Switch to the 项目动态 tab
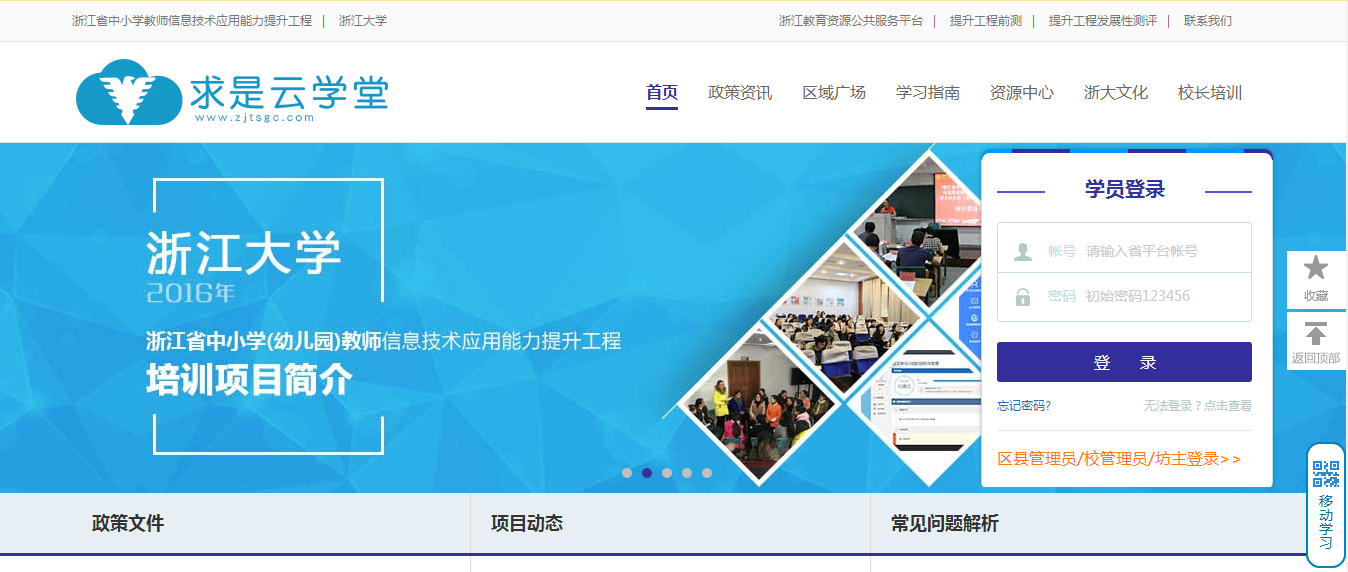Screen dimensions: 1348x572 pyautogui.click(x=527, y=523)
